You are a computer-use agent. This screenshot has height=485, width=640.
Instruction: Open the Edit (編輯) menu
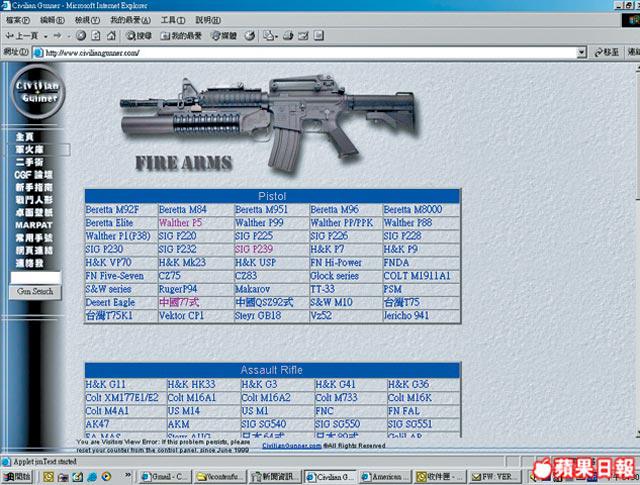[52, 20]
